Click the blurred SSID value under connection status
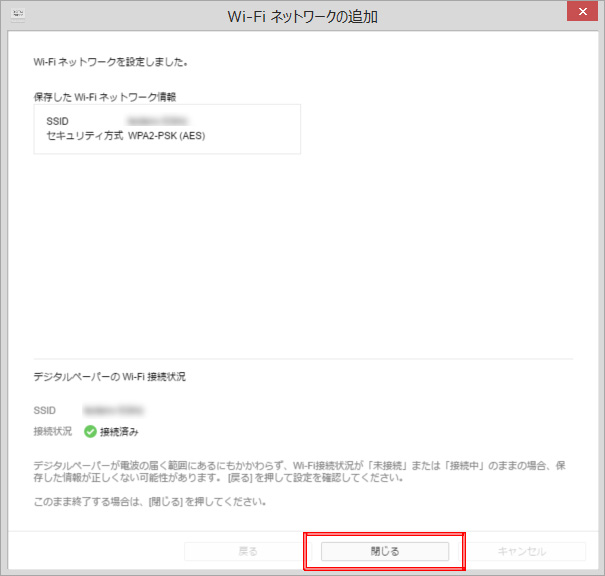Viewport: 605px width, 576px height. tap(113, 411)
